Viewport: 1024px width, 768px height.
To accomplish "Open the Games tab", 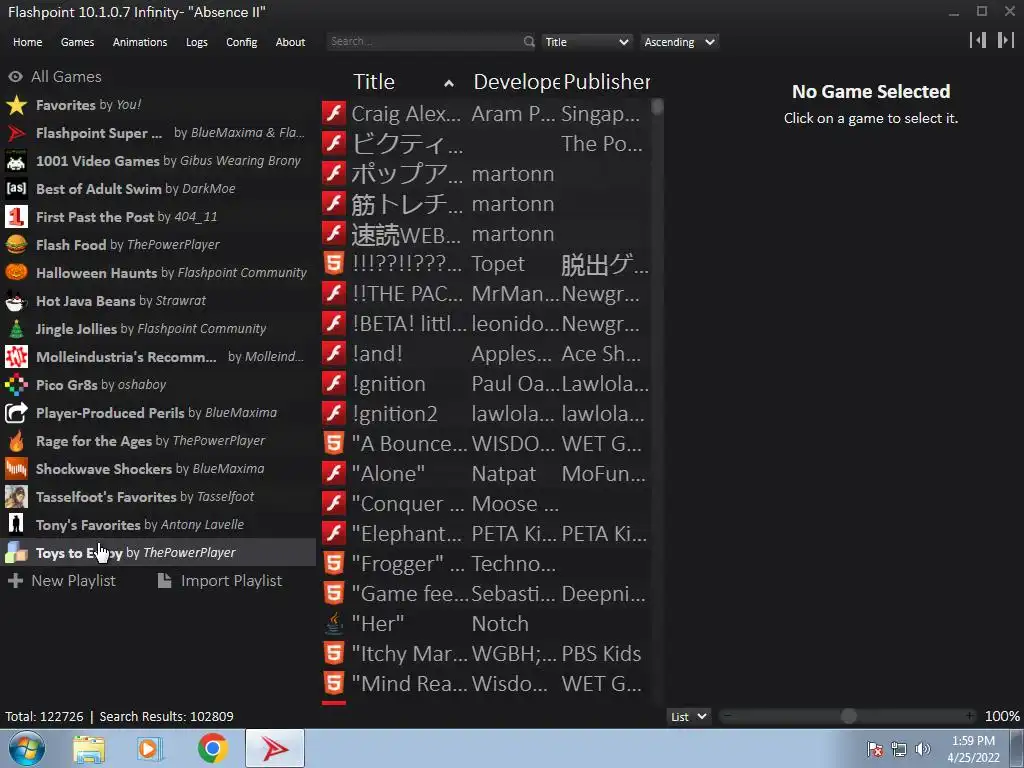I will (x=77, y=42).
